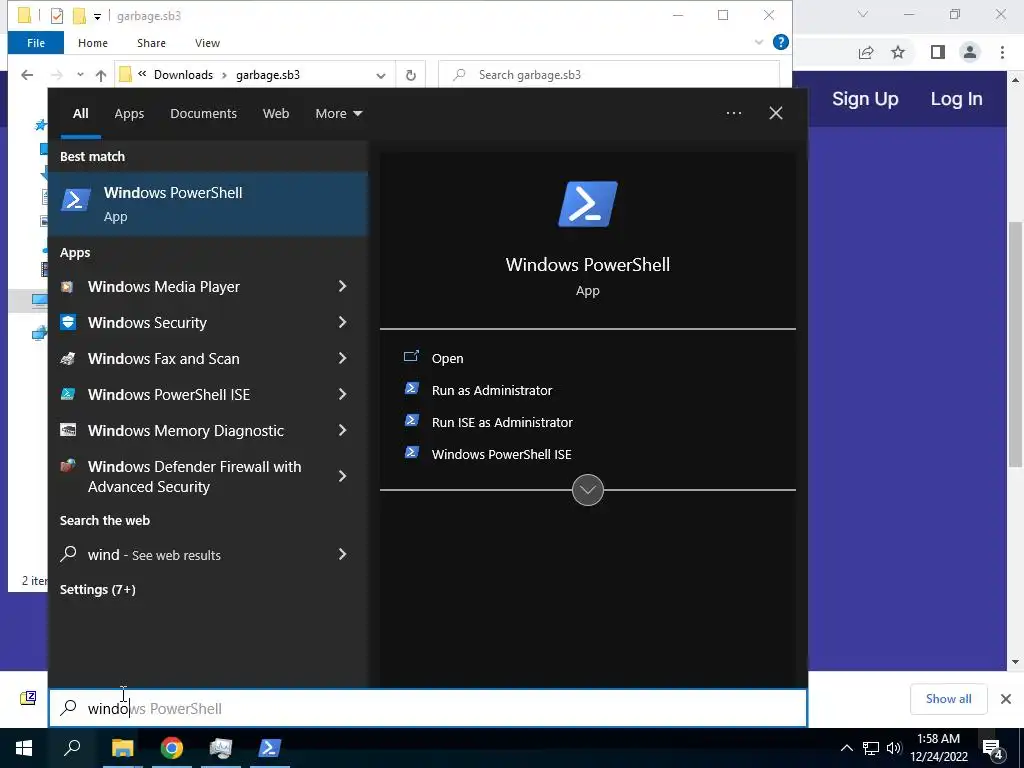Expand Windows PowerShell ISE options arrow
Screen dimensions: 1024x768
(x=342, y=394)
